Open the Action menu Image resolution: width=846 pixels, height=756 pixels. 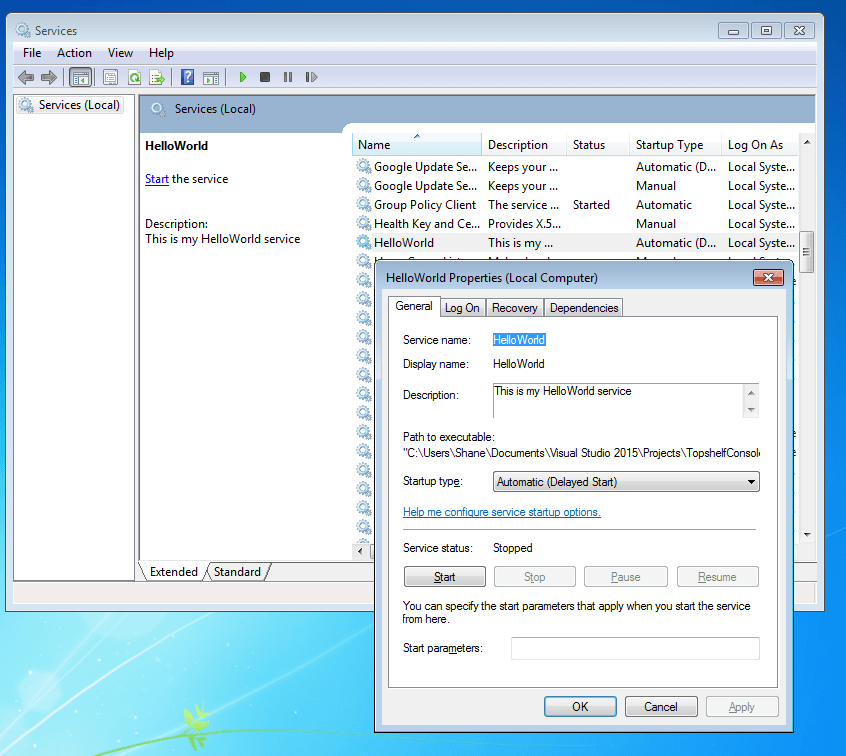(74, 53)
